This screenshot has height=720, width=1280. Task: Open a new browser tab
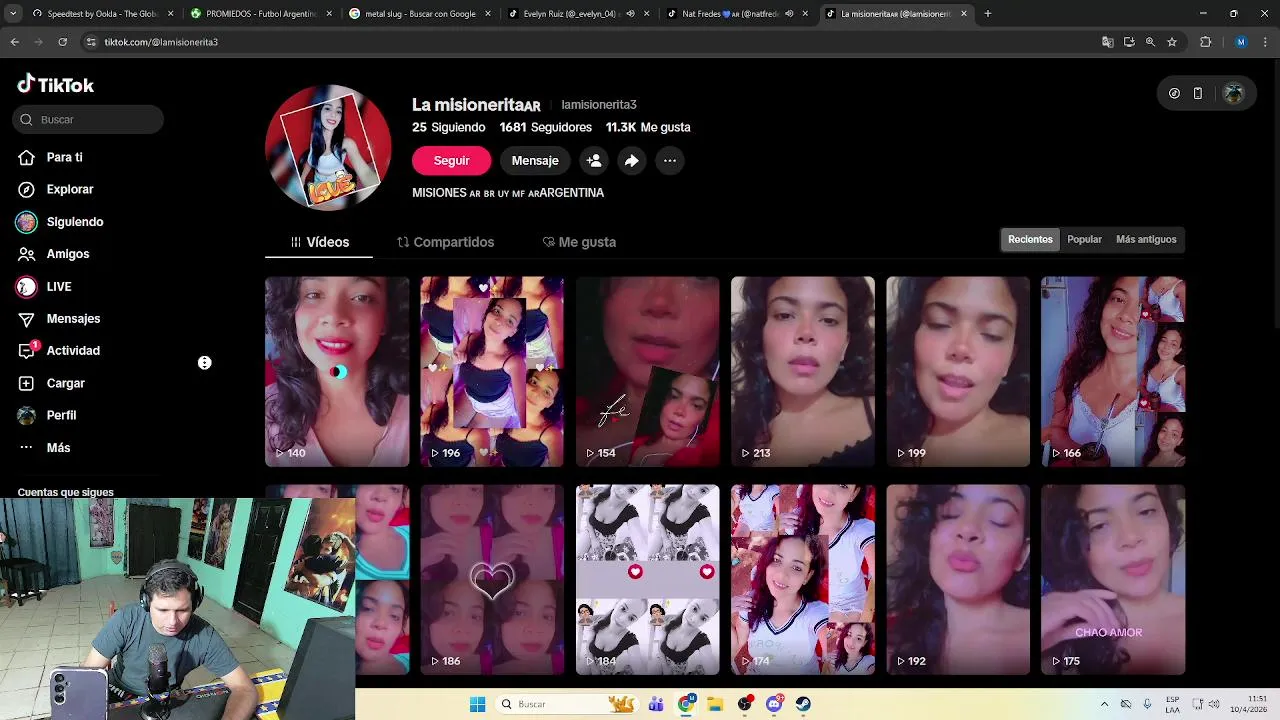pos(988,14)
